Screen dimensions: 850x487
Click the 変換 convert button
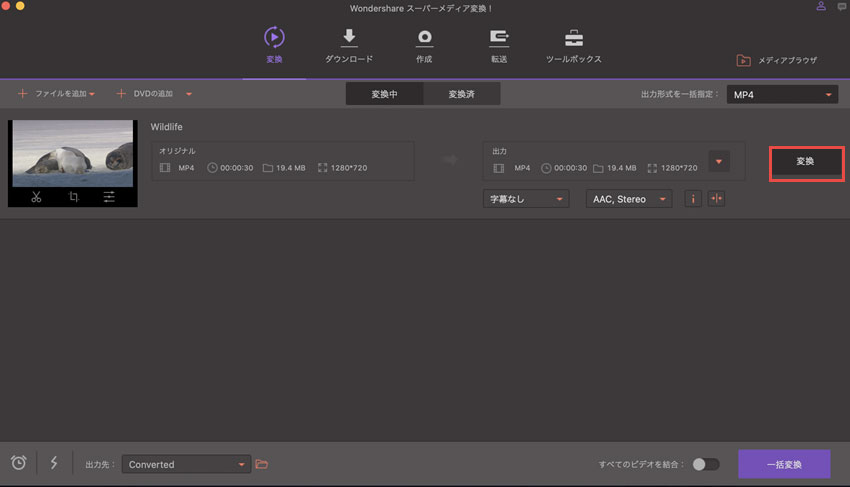806,162
